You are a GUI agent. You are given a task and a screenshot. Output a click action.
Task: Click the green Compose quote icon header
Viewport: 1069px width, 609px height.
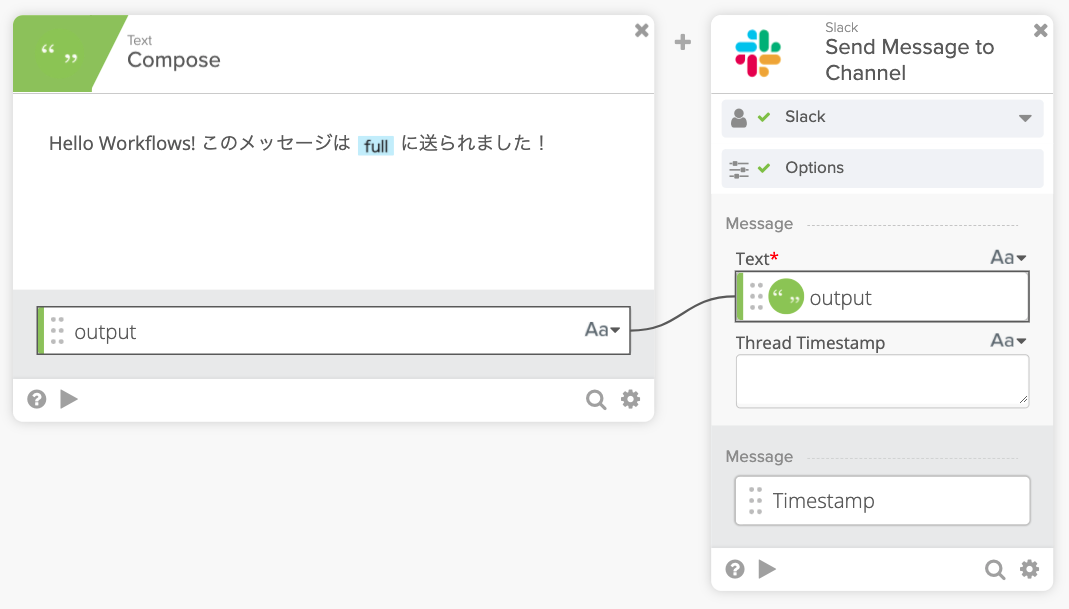click(60, 54)
